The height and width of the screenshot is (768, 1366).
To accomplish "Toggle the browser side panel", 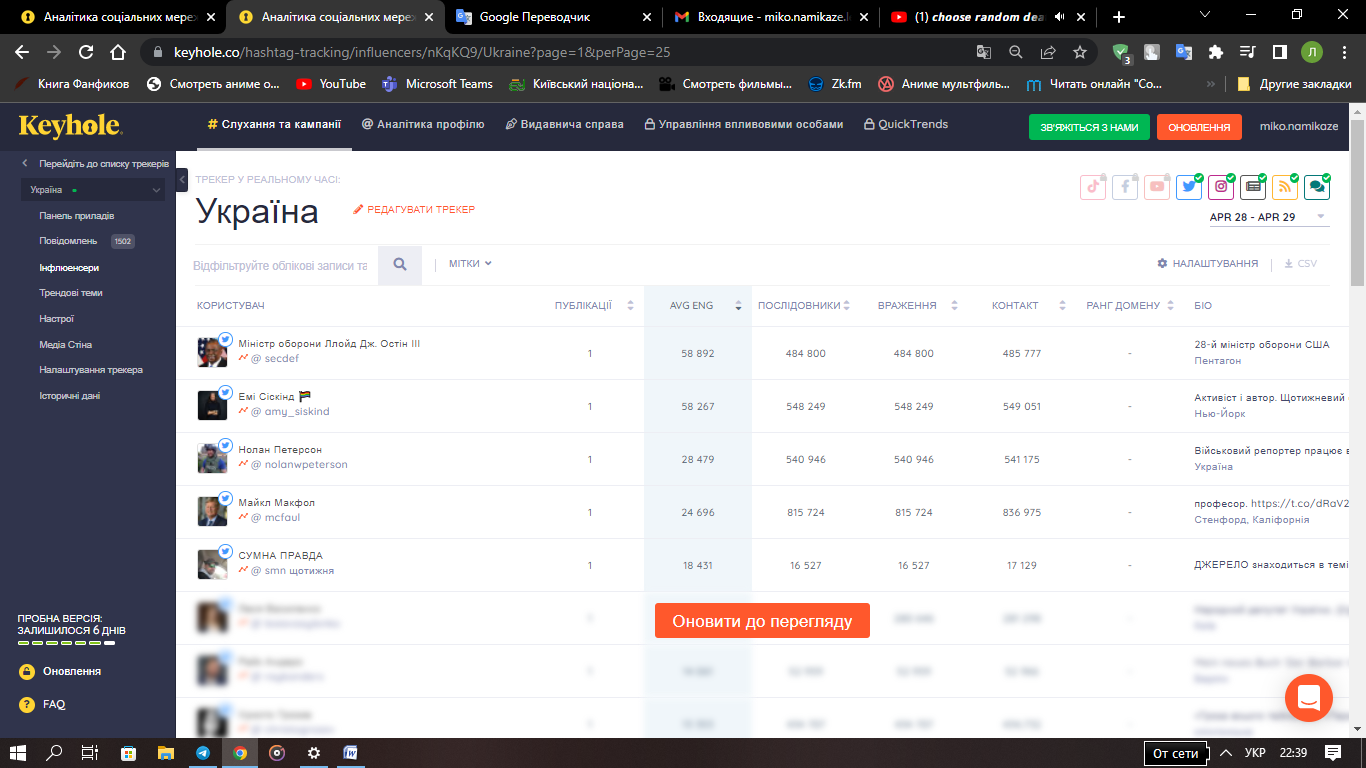I will click(x=1279, y=52).
